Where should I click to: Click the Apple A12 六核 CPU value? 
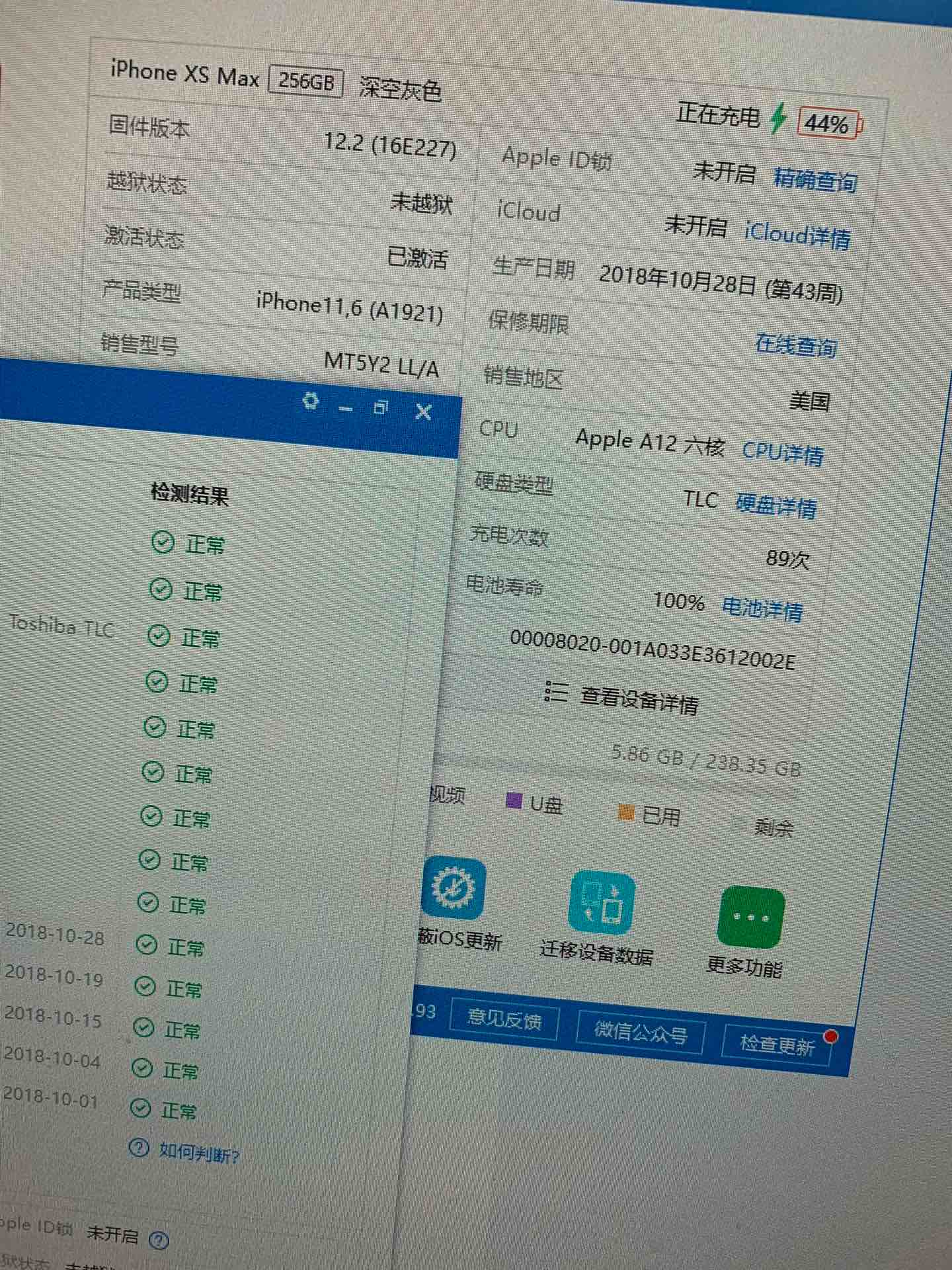pos(651,441)
